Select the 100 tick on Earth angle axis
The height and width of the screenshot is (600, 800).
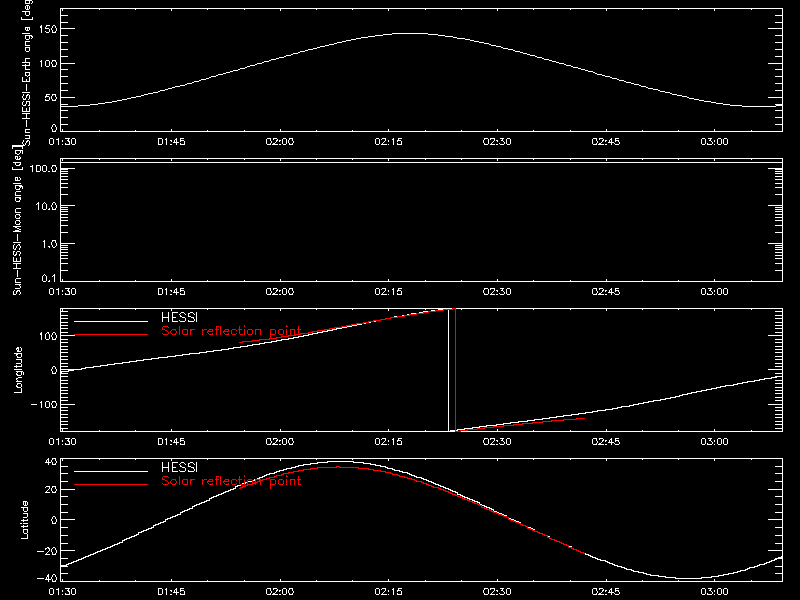(x=47, y=64)
